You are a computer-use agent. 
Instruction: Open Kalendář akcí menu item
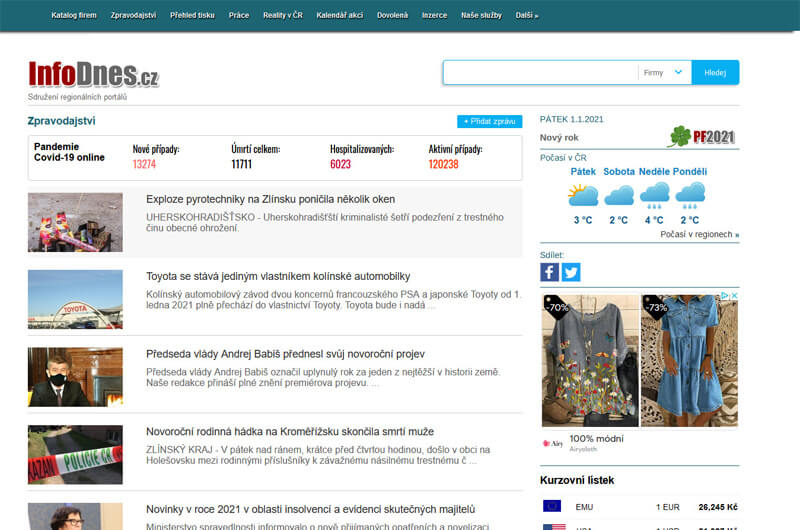click(x=340, y=15)
